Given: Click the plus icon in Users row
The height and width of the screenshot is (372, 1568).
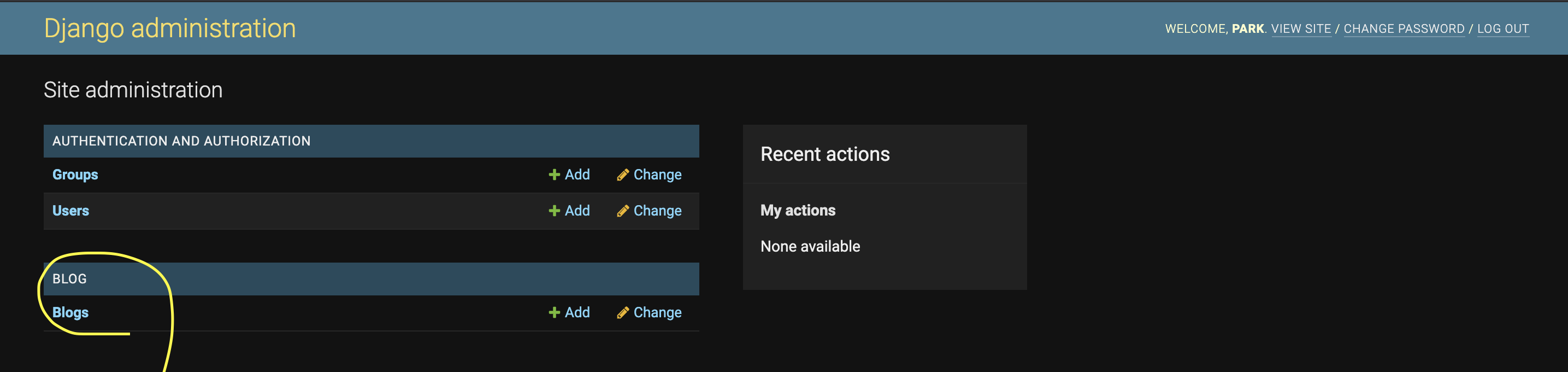Looking at the screenshot, I should pos(554,211).
